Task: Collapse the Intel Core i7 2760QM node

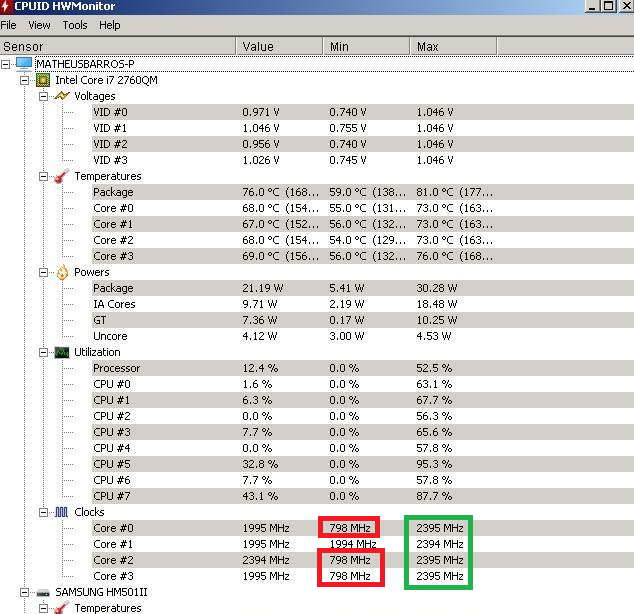Action: tap(24, 80)
